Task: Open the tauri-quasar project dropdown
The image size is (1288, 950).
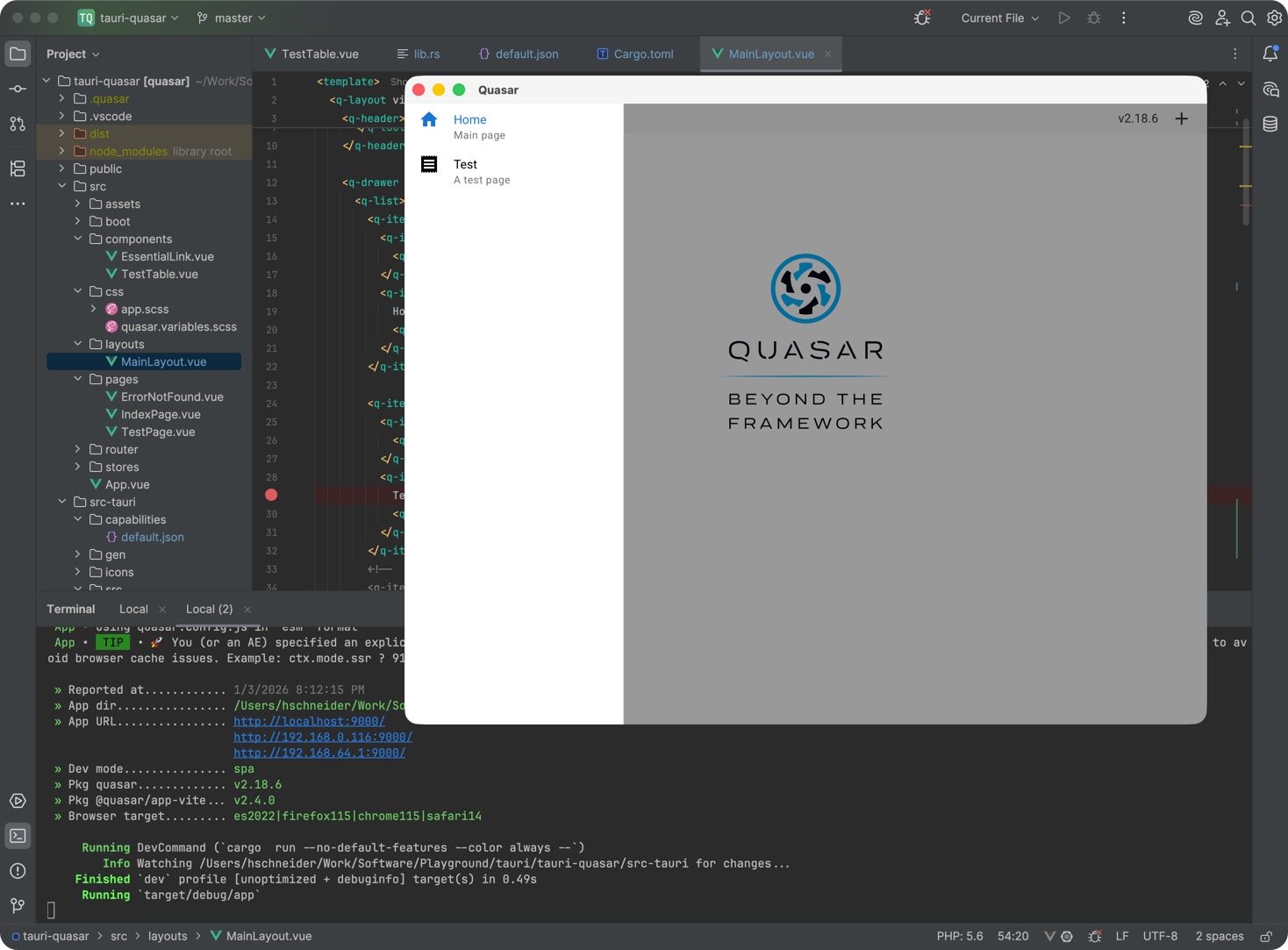Action: [x=128, y=18]
